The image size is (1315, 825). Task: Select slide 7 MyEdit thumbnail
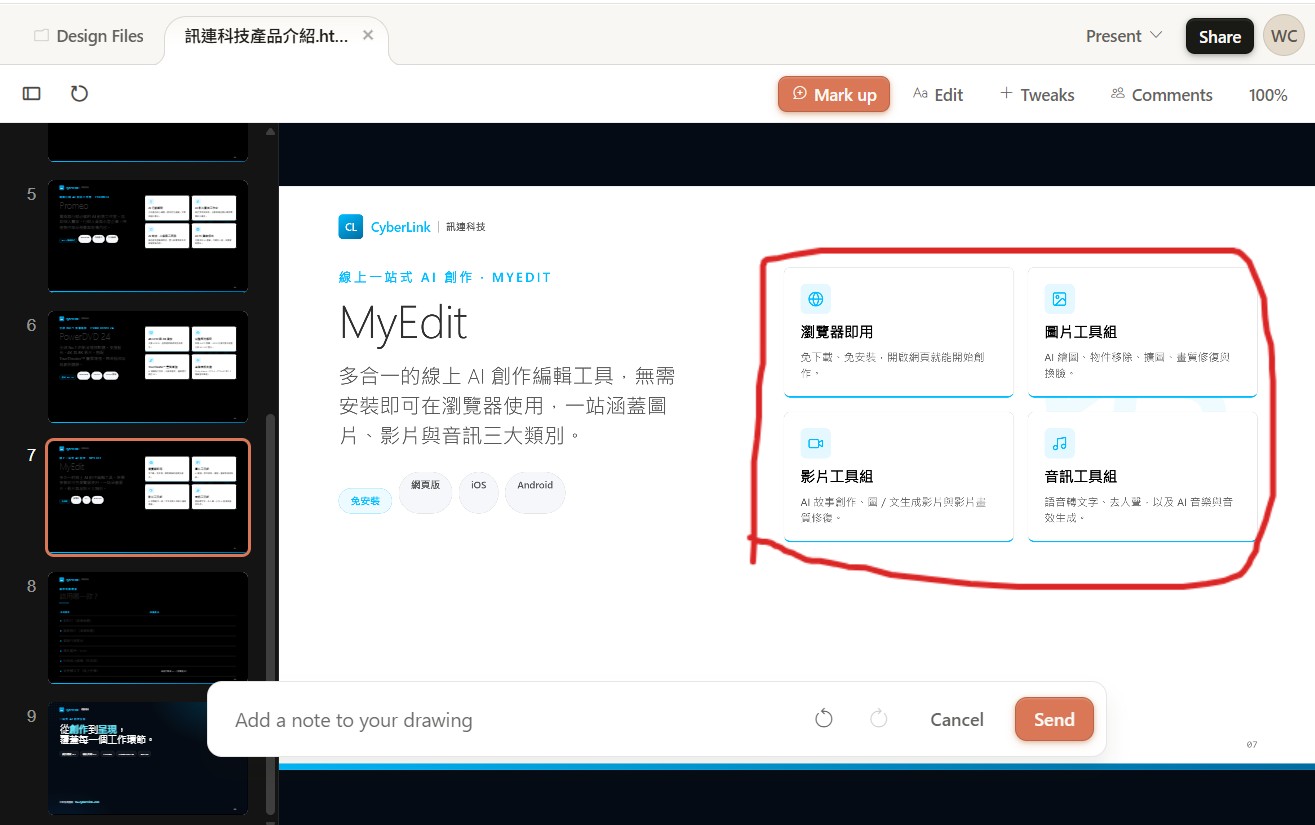click(x=148, y=497)
